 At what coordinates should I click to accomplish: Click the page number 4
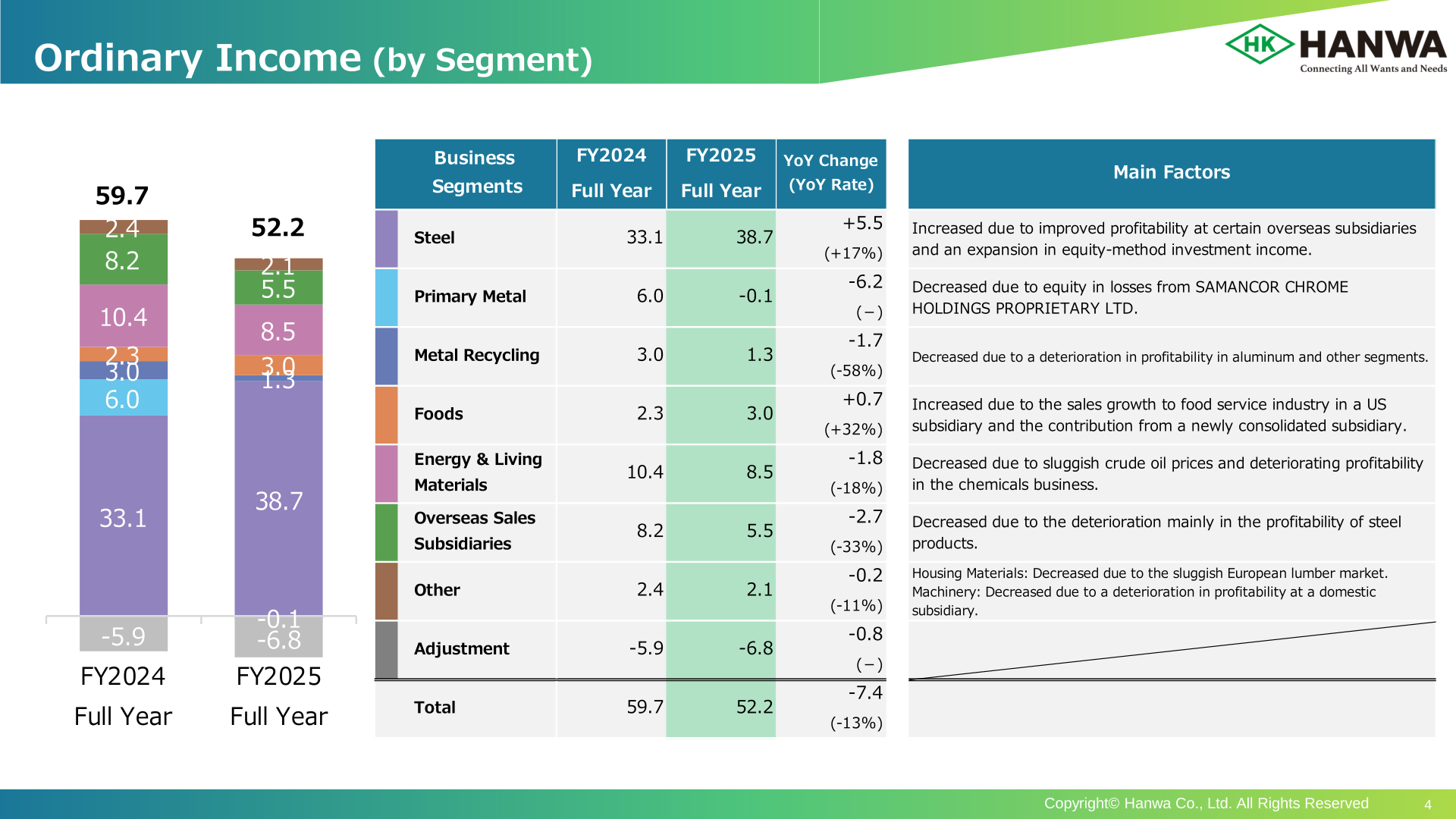point(1428,805)
